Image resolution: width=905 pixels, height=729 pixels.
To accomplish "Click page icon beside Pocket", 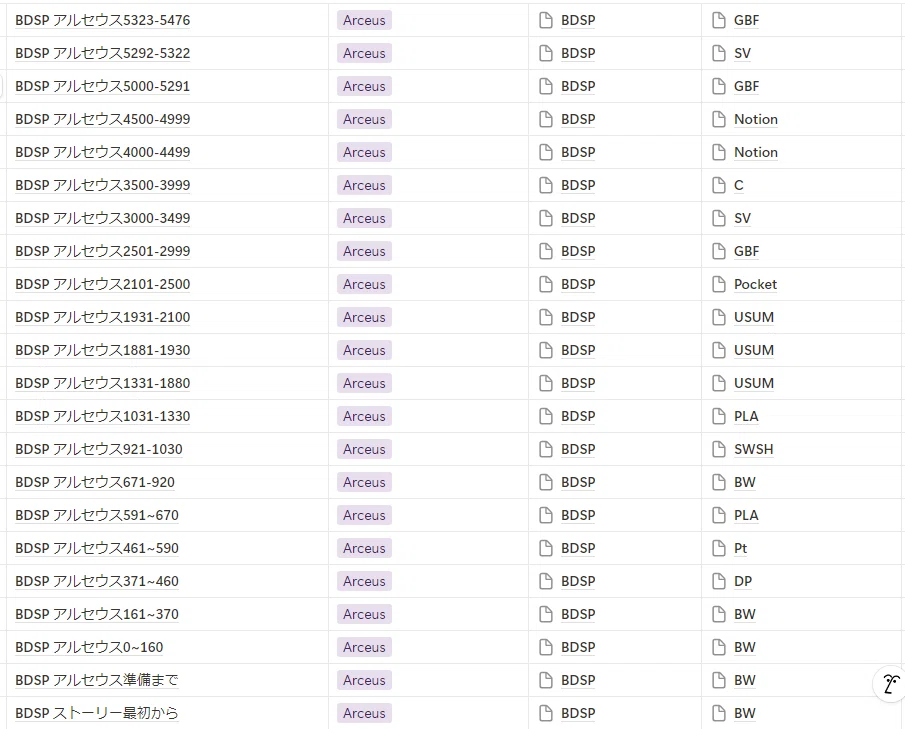I will click(719, 284).
